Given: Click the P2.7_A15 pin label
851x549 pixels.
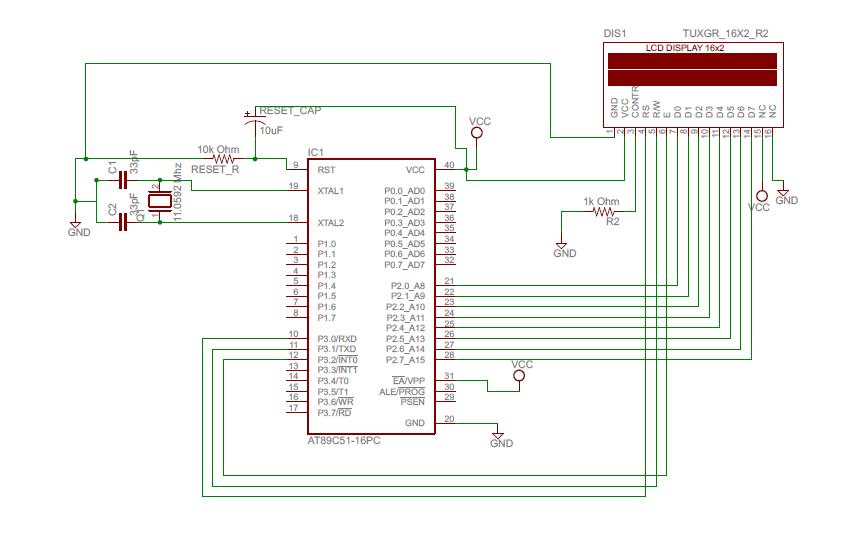Looking at the screenshot, I should coord(405,360).
